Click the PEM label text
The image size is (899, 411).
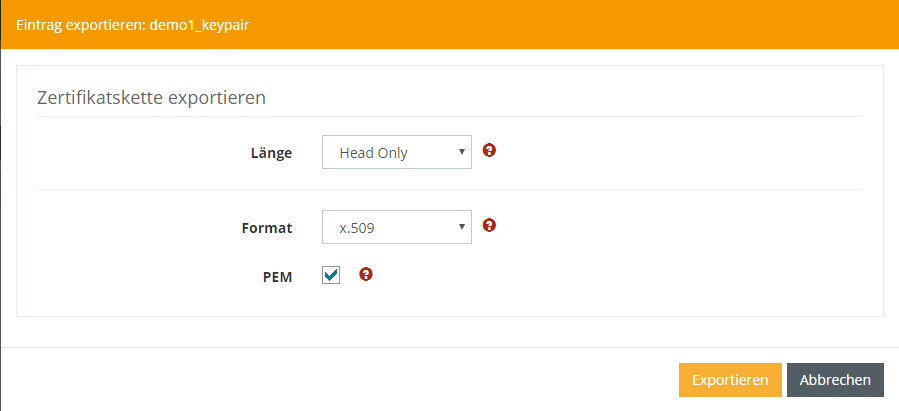(x=277, y=277)
